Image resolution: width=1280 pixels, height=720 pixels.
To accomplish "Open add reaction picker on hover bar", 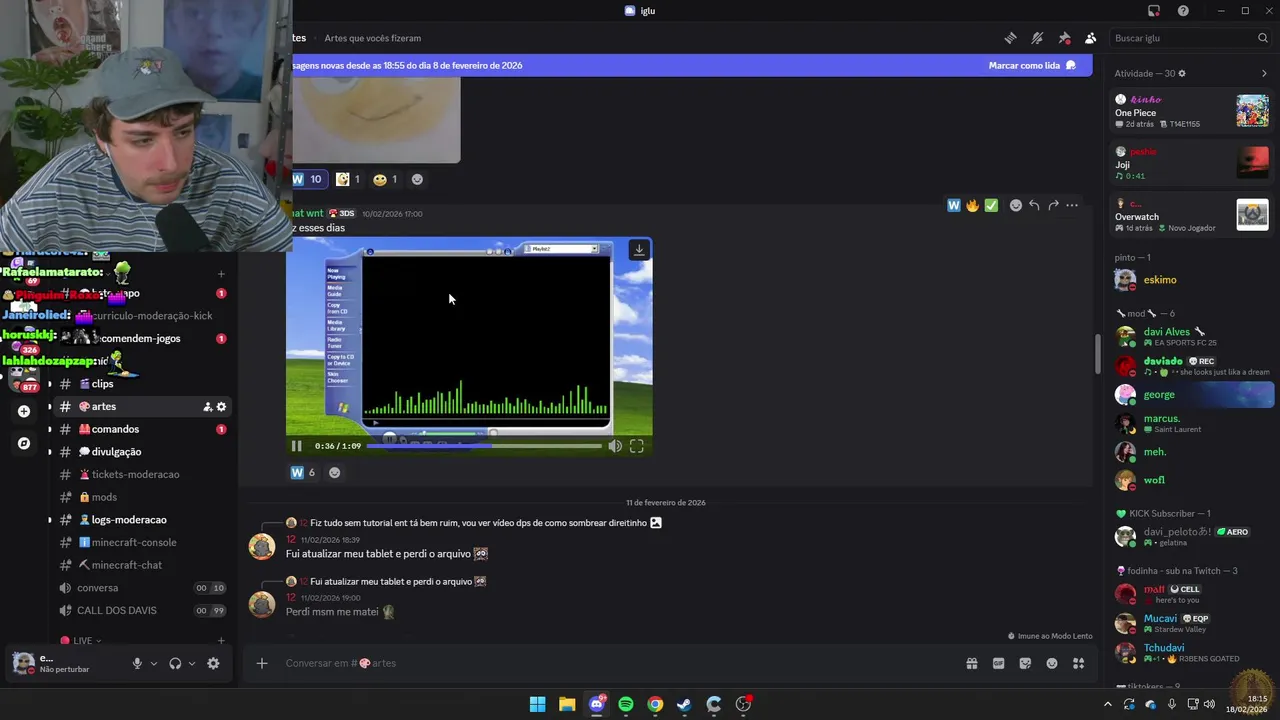I will click(x=1016, y=205).
